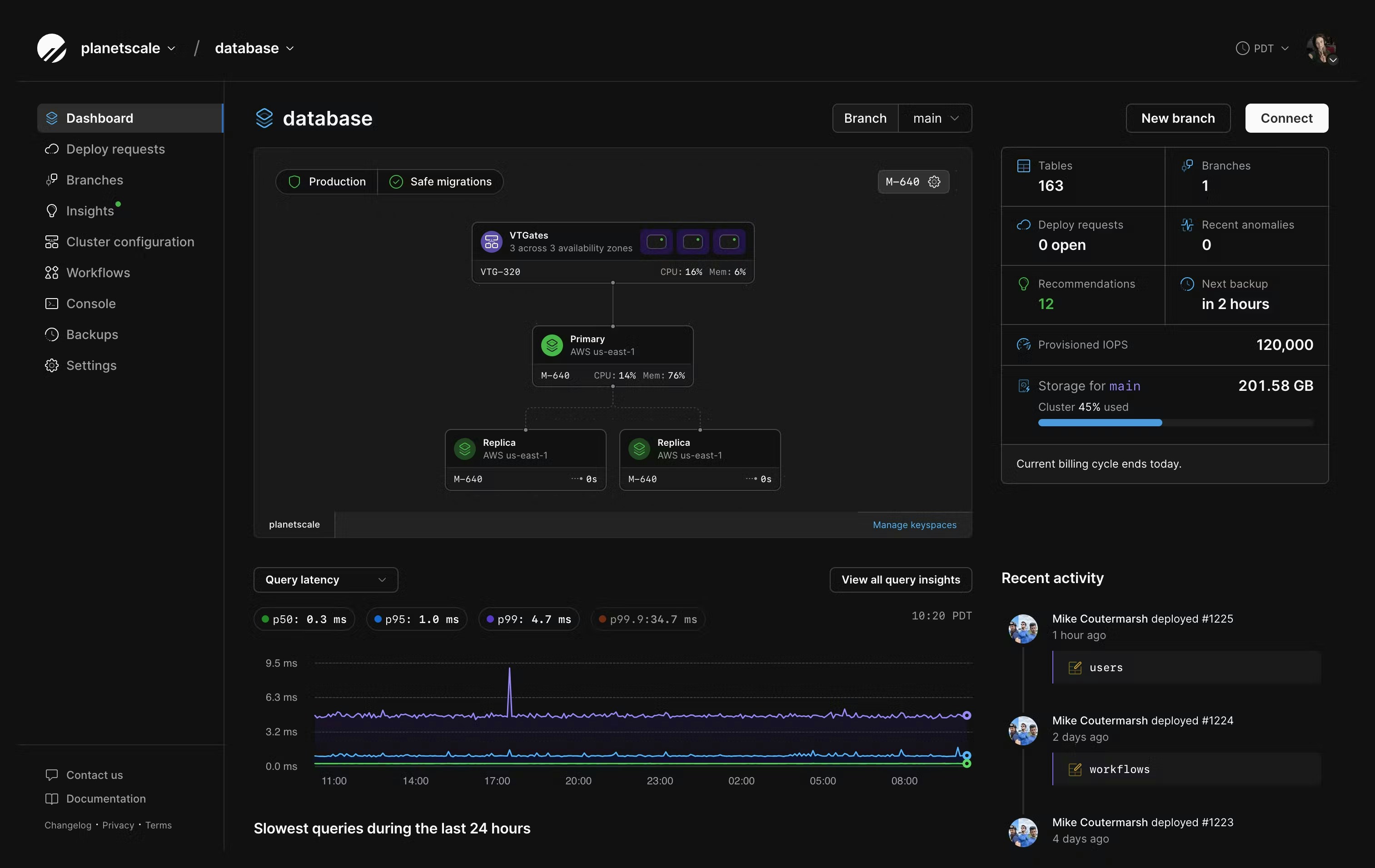Image resolution: width=1375 pixels, height=868 pixels.
Task: Open Backups in the sidebar
Action: click(92, 334)
